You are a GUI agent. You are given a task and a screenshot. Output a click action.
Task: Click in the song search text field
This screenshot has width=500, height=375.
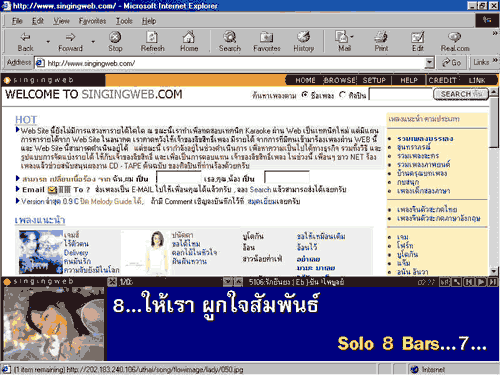pos(400,94)
